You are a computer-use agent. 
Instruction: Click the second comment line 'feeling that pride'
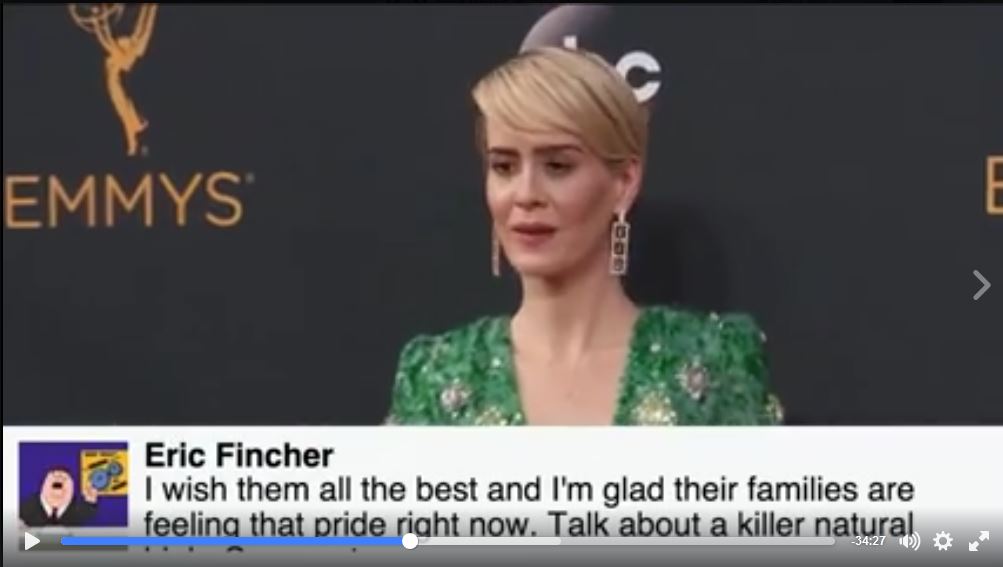(x=529, y=524)
